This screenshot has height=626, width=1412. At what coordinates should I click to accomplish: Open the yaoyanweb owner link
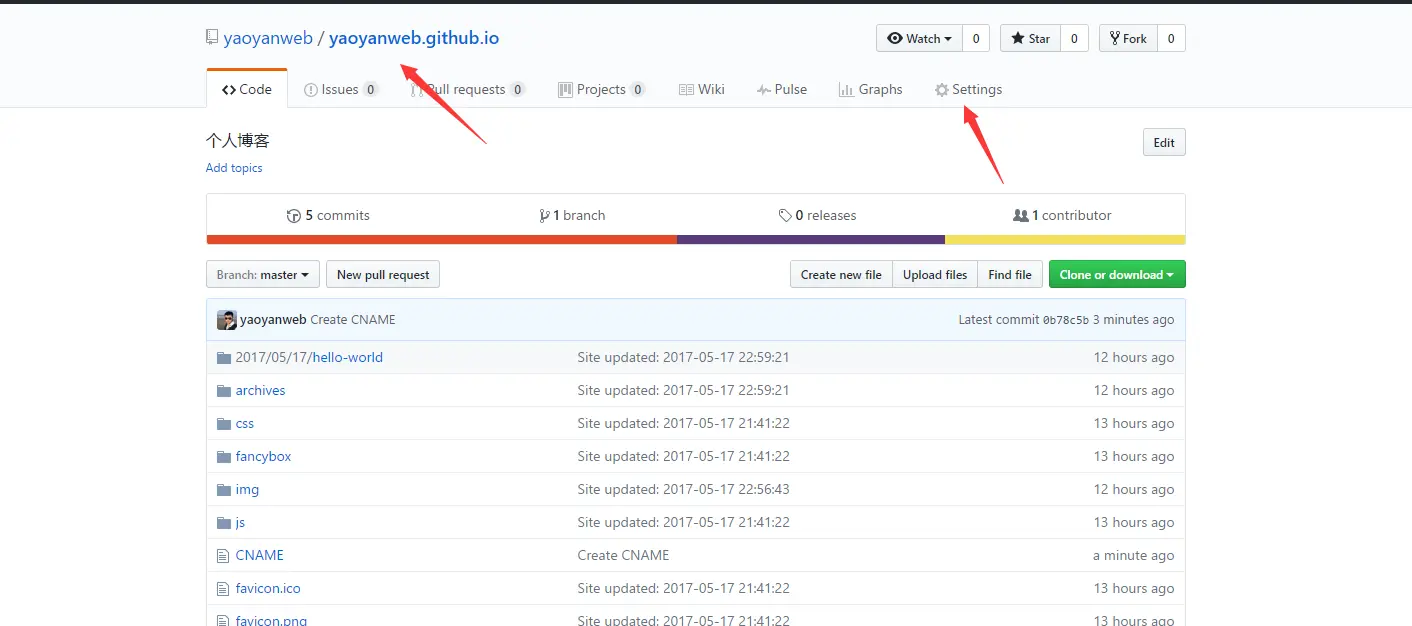268,38
